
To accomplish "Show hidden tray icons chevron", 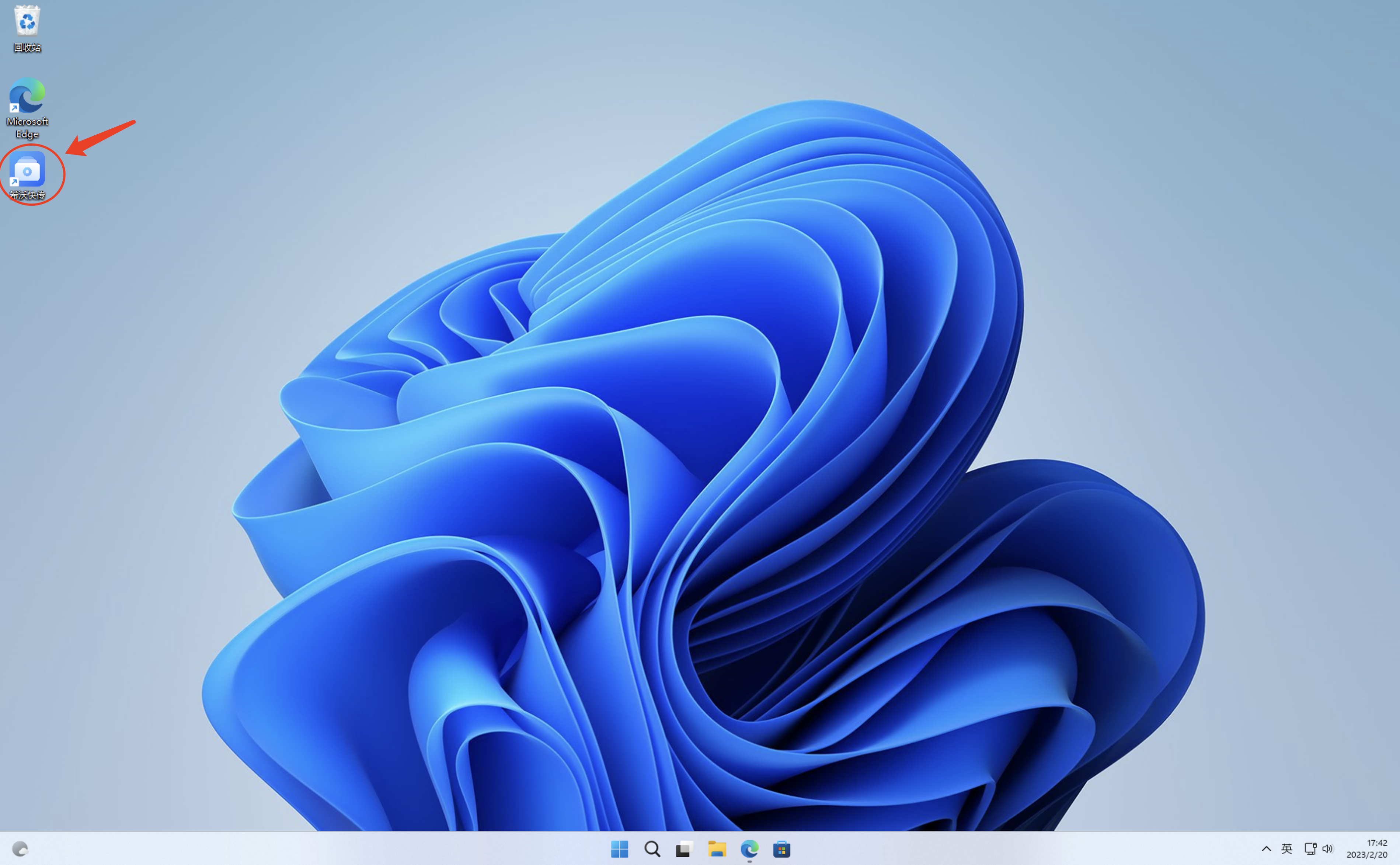I will 1266,849.
